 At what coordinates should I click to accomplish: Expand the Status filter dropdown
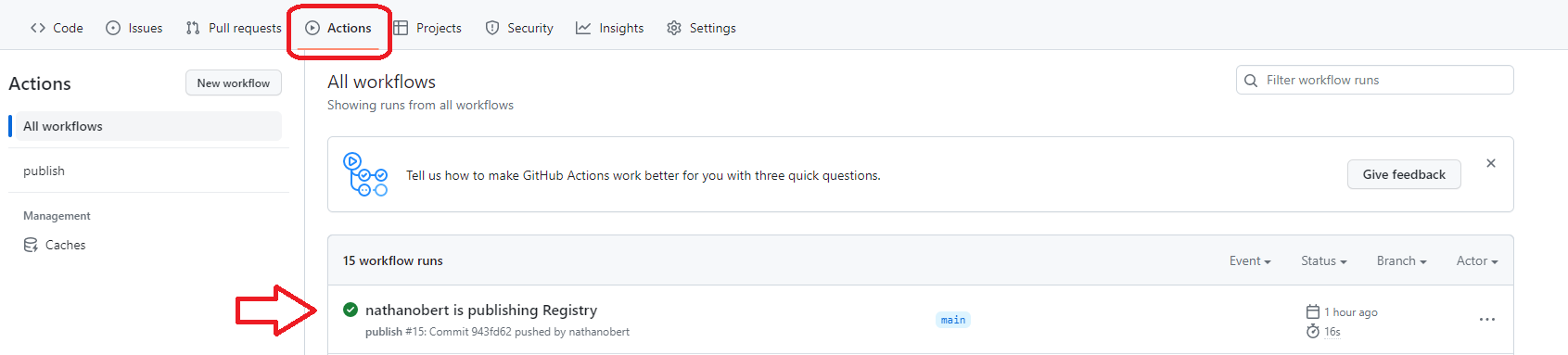[1323, 260]
